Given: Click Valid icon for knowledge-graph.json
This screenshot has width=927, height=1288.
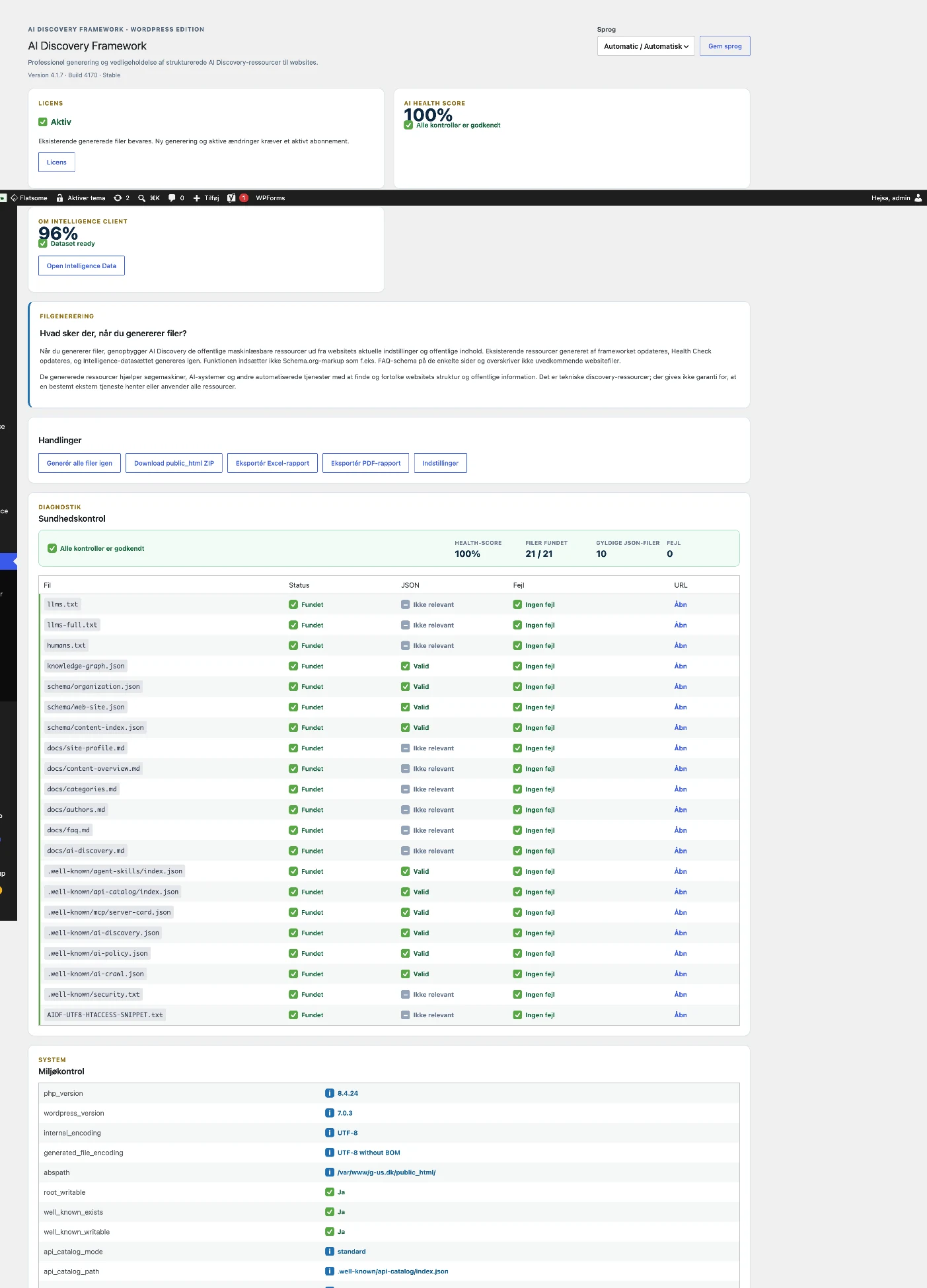Looking at the screenshot, I should 406,666.
